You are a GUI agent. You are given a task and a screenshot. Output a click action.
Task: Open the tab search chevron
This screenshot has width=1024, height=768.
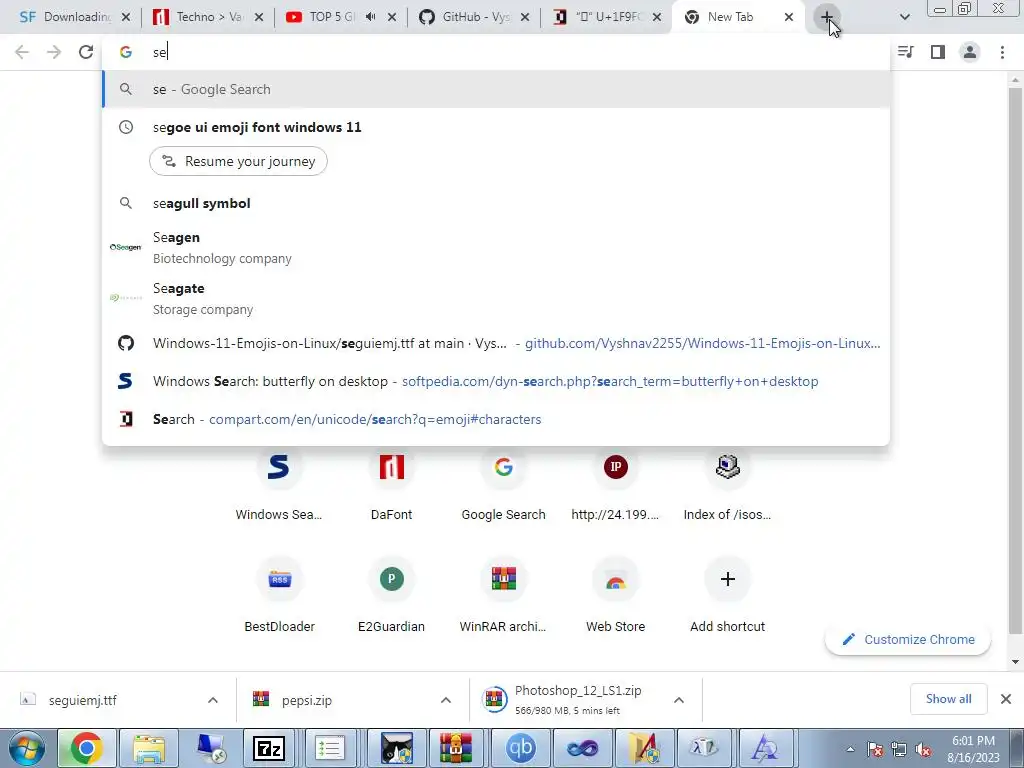point(904,17)
